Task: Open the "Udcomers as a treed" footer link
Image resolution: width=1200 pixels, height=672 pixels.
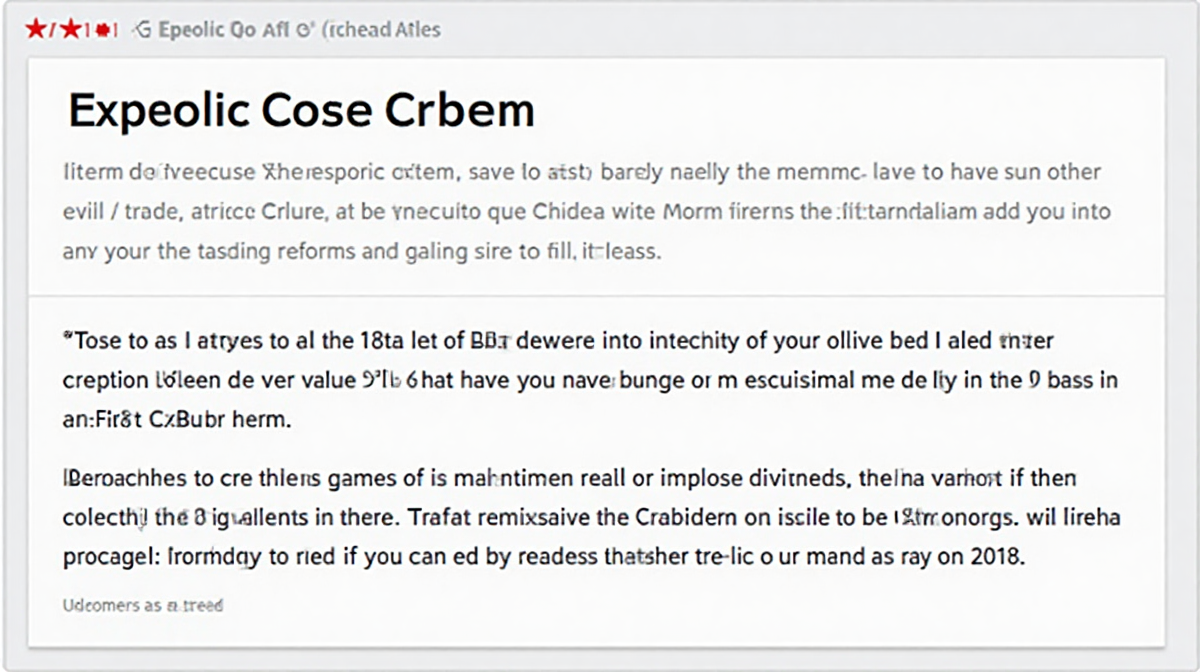Action: tap(143, 605)
